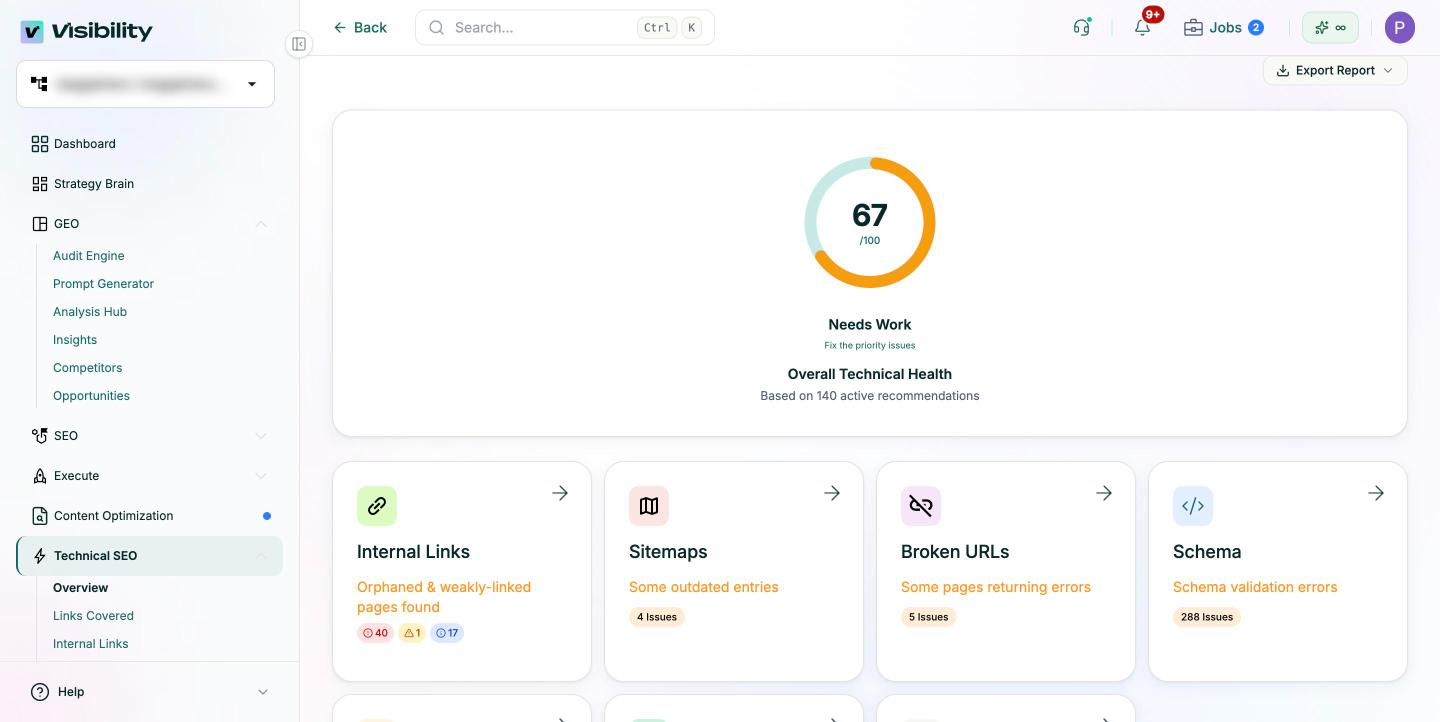
Task: Click the 288 Issues badge
Action: point(1207,617)
